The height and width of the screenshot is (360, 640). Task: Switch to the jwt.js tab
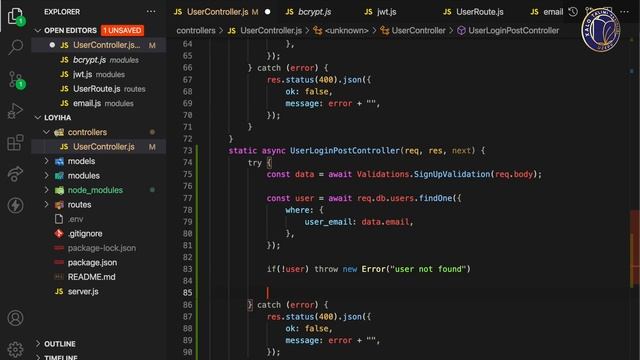(x=386, y=12)
